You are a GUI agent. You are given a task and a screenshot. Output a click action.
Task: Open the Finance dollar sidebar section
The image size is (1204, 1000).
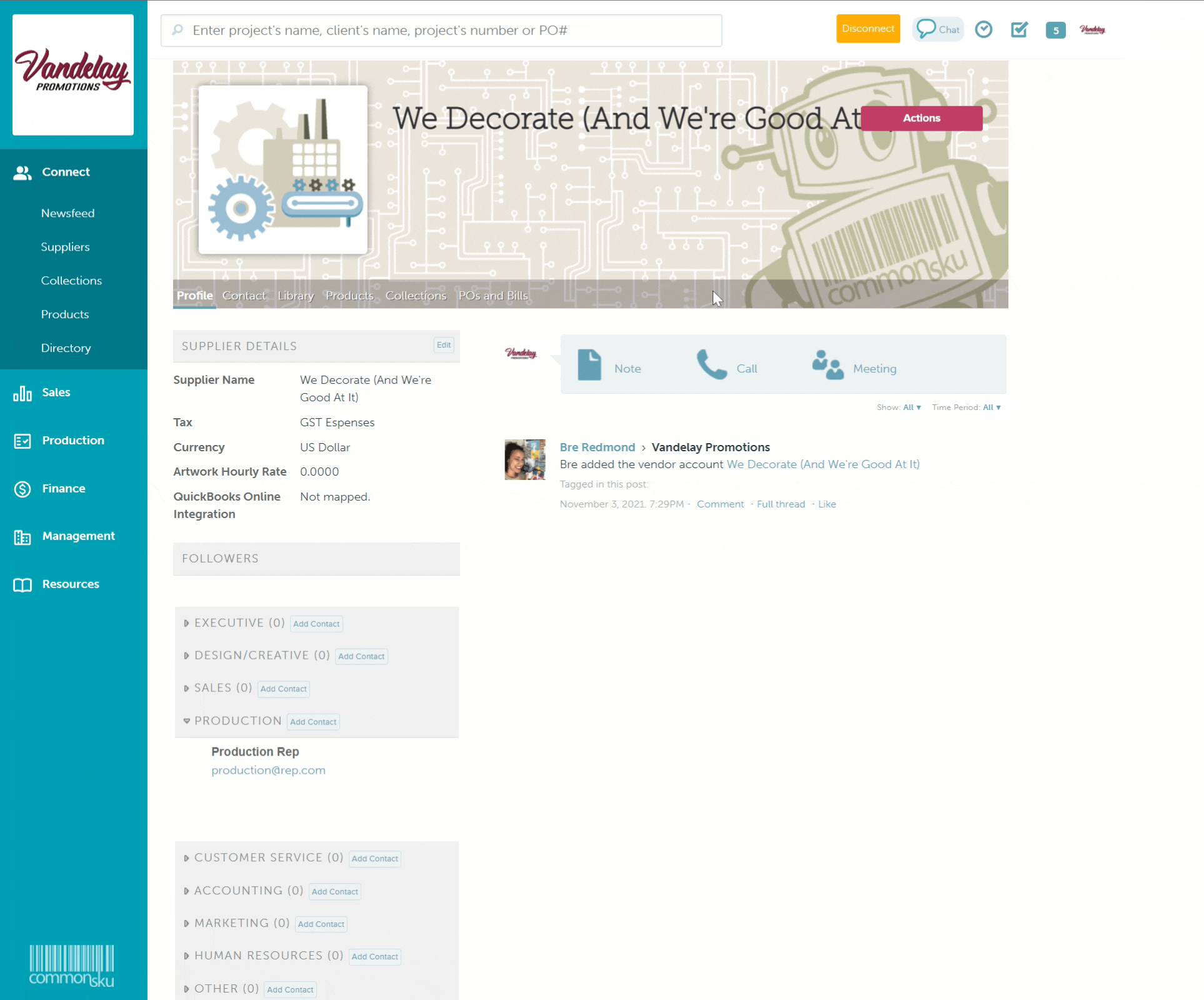point(63,489)
